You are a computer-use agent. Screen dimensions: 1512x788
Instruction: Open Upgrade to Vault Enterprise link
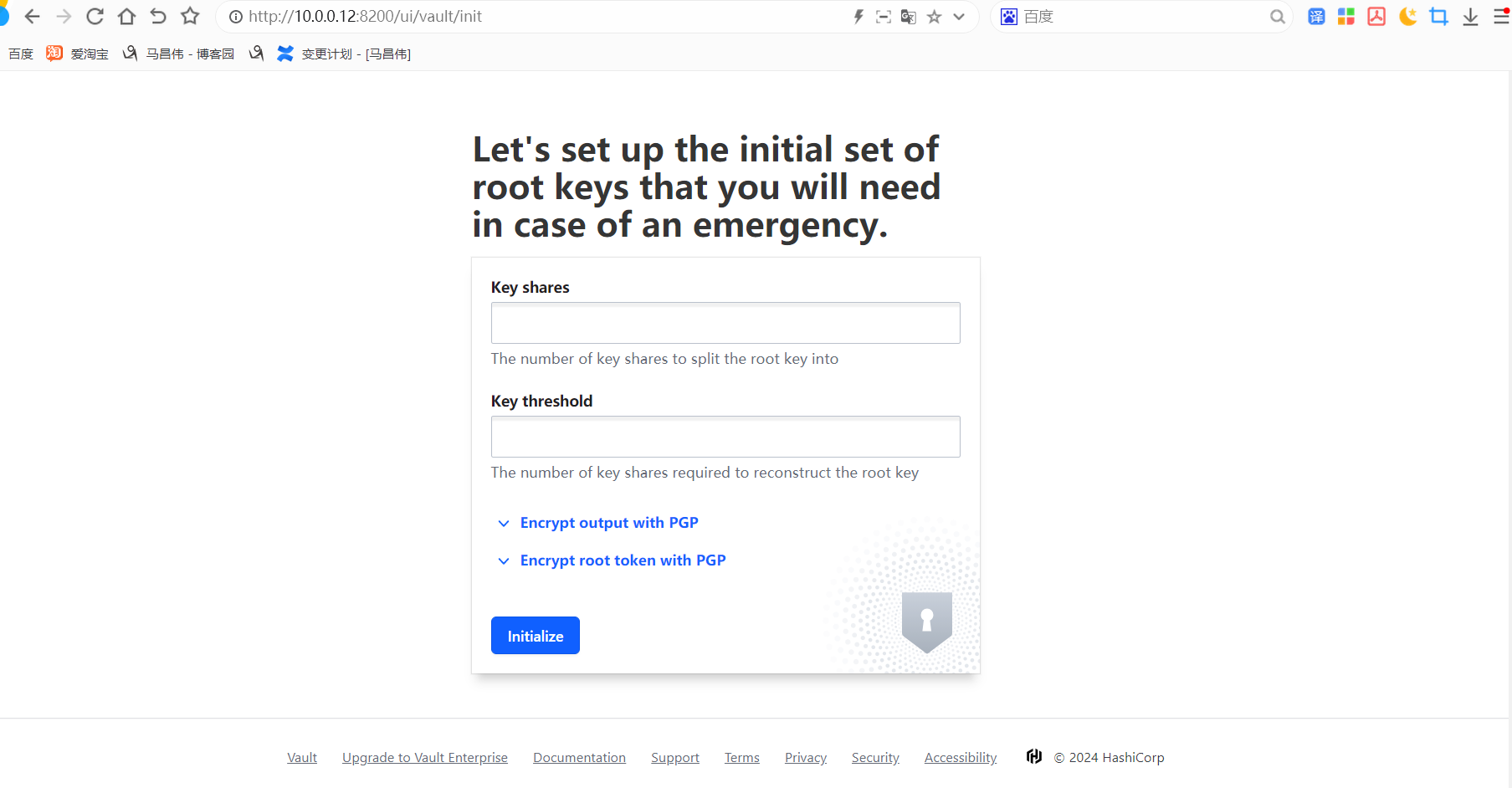(x=424, y=758)
